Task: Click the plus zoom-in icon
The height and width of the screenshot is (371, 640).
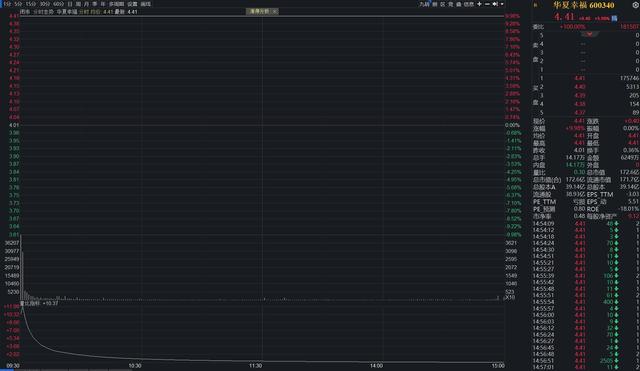Action: tap(479, 4)
